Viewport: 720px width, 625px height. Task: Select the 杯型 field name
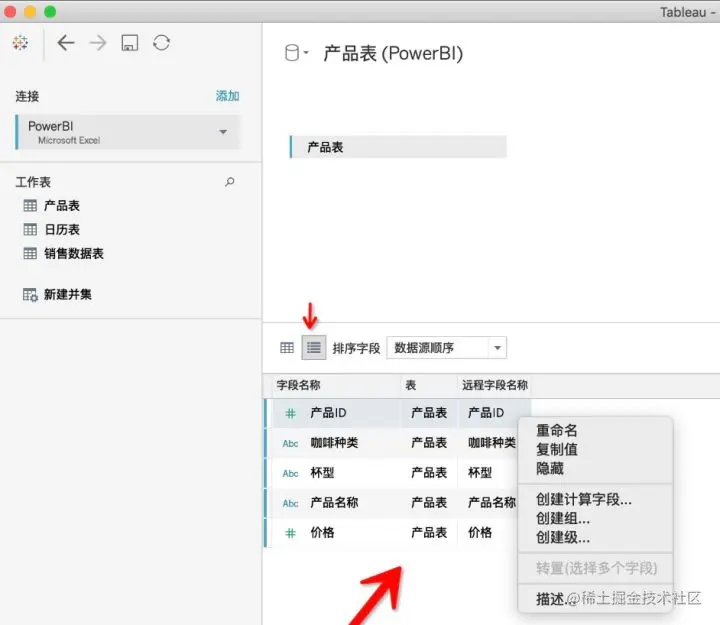322,473
